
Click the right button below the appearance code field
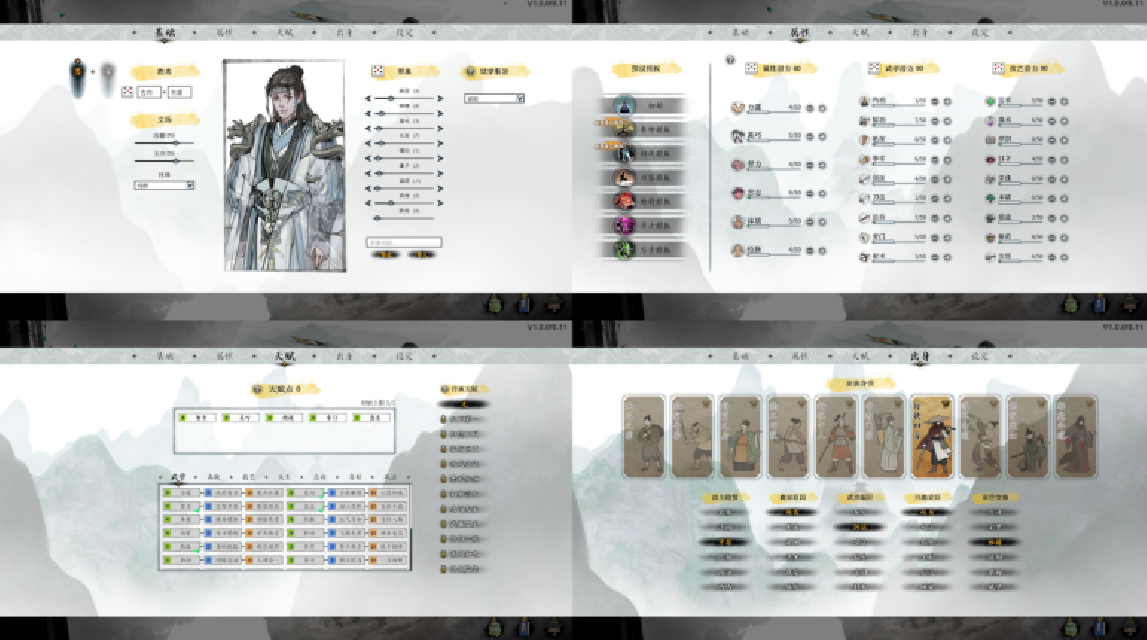tap(423, 254)
